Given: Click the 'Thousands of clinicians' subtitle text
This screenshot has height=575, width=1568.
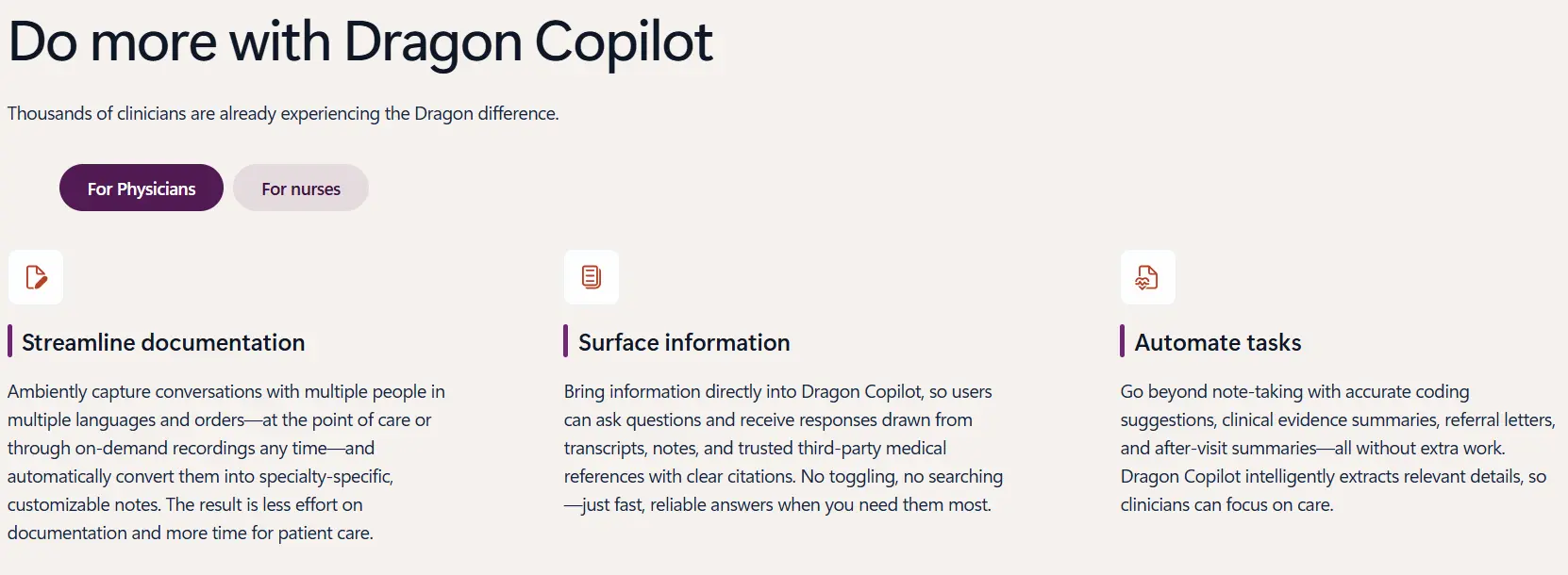Looking at the screenshot, I should tap(283, 114).
